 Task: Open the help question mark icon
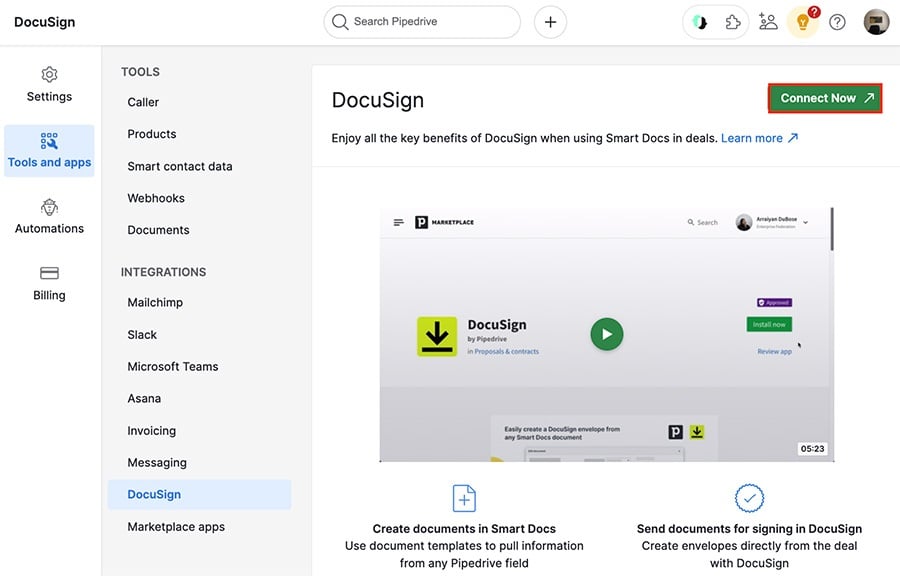tap(838, 21)
